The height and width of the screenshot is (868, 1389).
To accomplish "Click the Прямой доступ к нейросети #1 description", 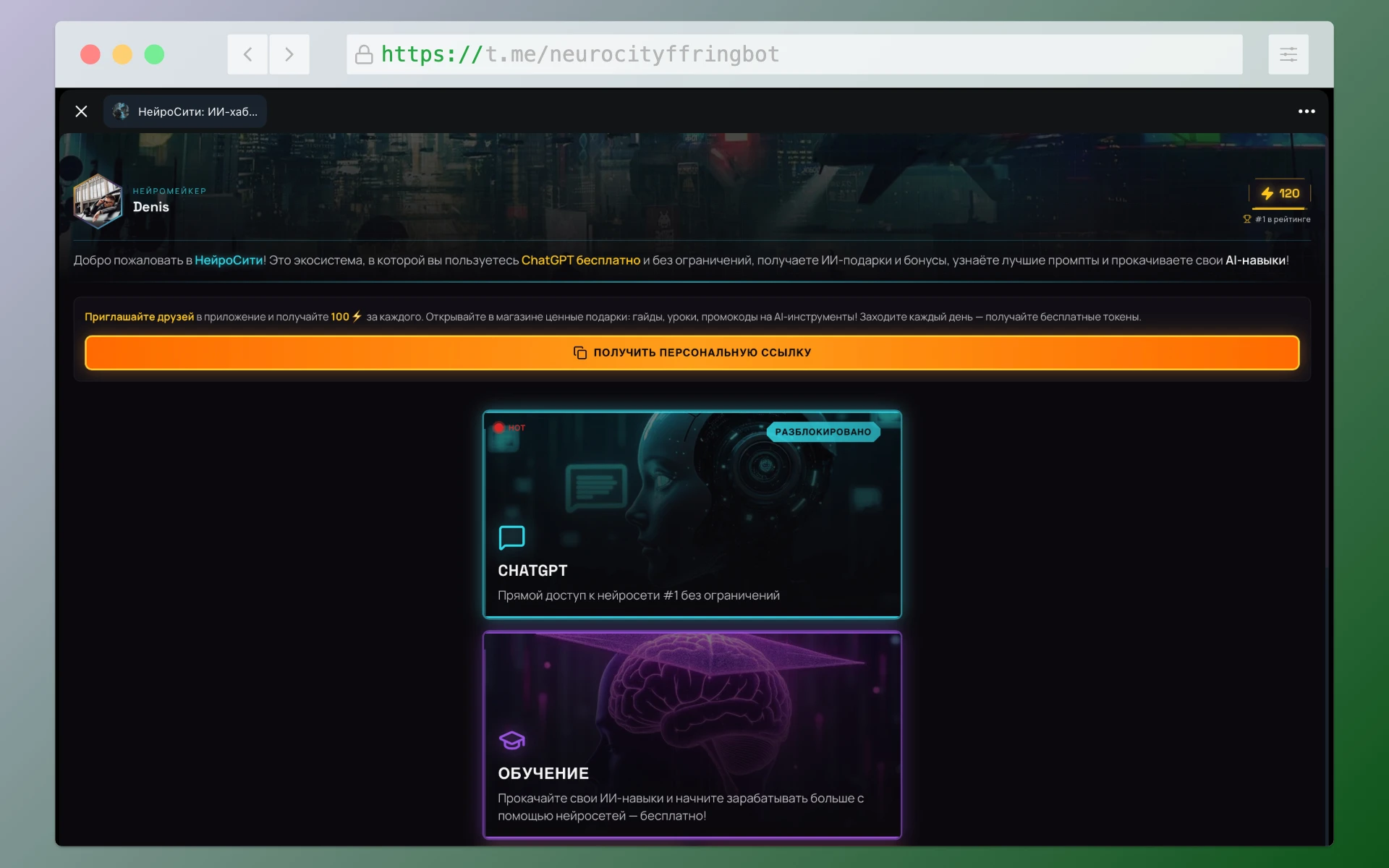I will pyautogui.click(x=639, y=595).
